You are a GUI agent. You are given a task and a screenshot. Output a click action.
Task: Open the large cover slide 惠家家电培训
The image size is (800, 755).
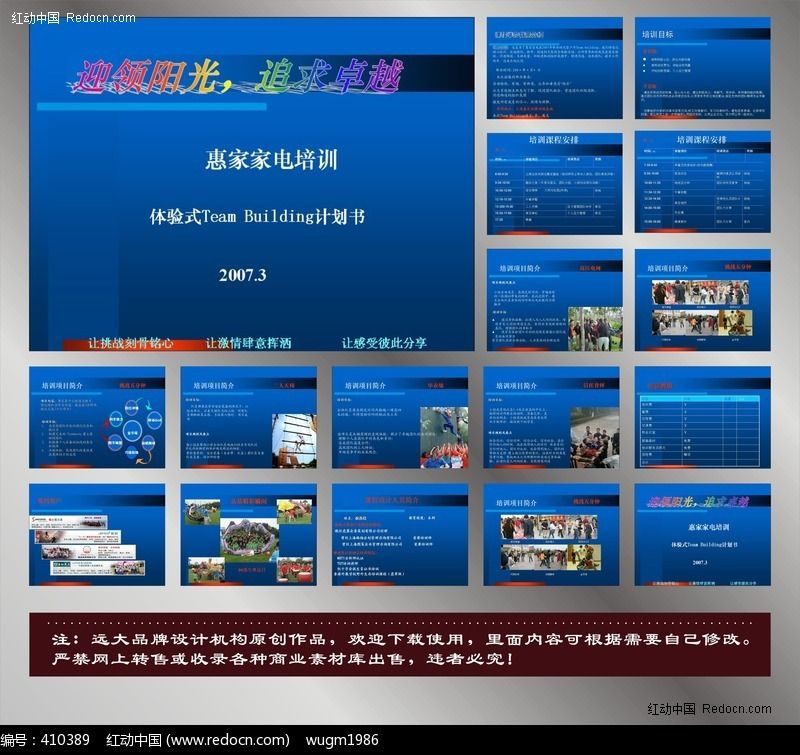252,184
